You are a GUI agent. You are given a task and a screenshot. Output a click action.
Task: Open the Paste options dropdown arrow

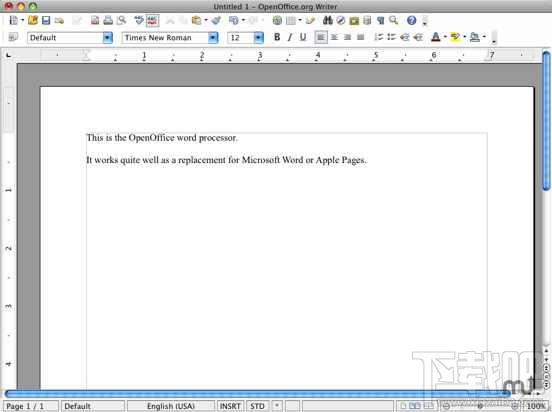coord(206,20)
